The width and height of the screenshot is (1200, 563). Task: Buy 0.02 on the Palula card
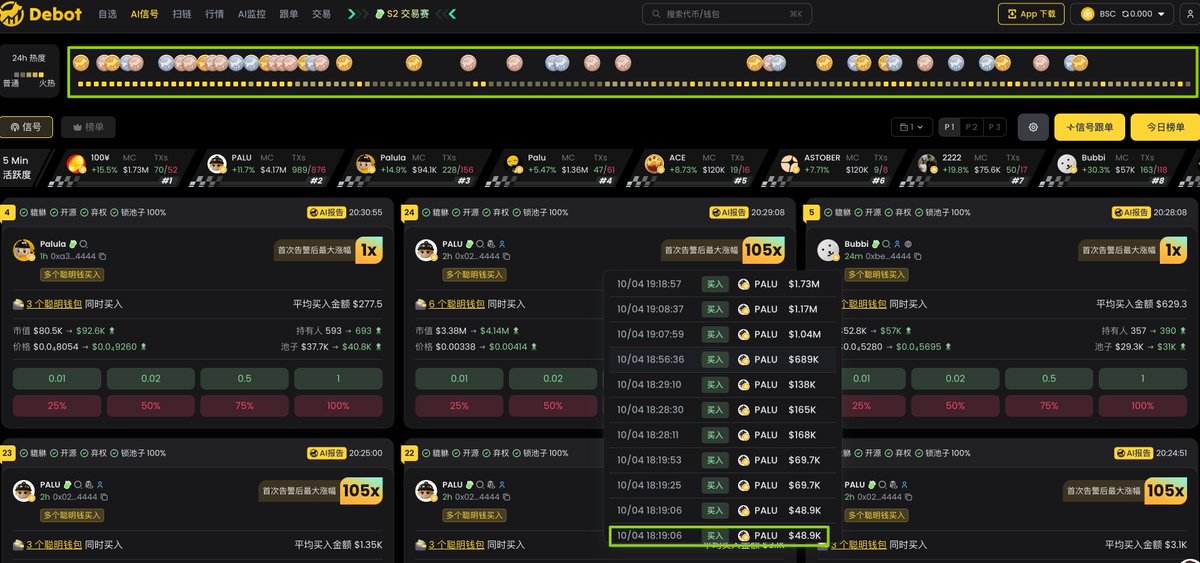tap(151, 379)
